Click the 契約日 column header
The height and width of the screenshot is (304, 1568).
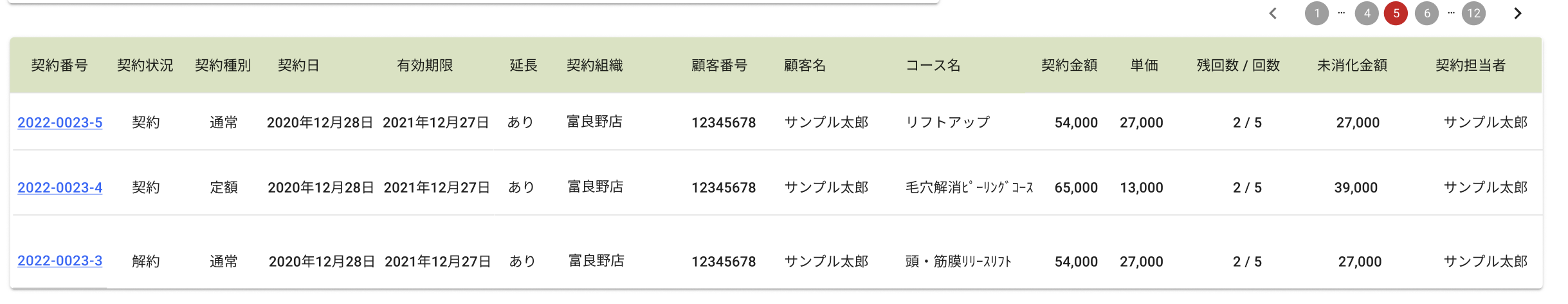(298, 66)
